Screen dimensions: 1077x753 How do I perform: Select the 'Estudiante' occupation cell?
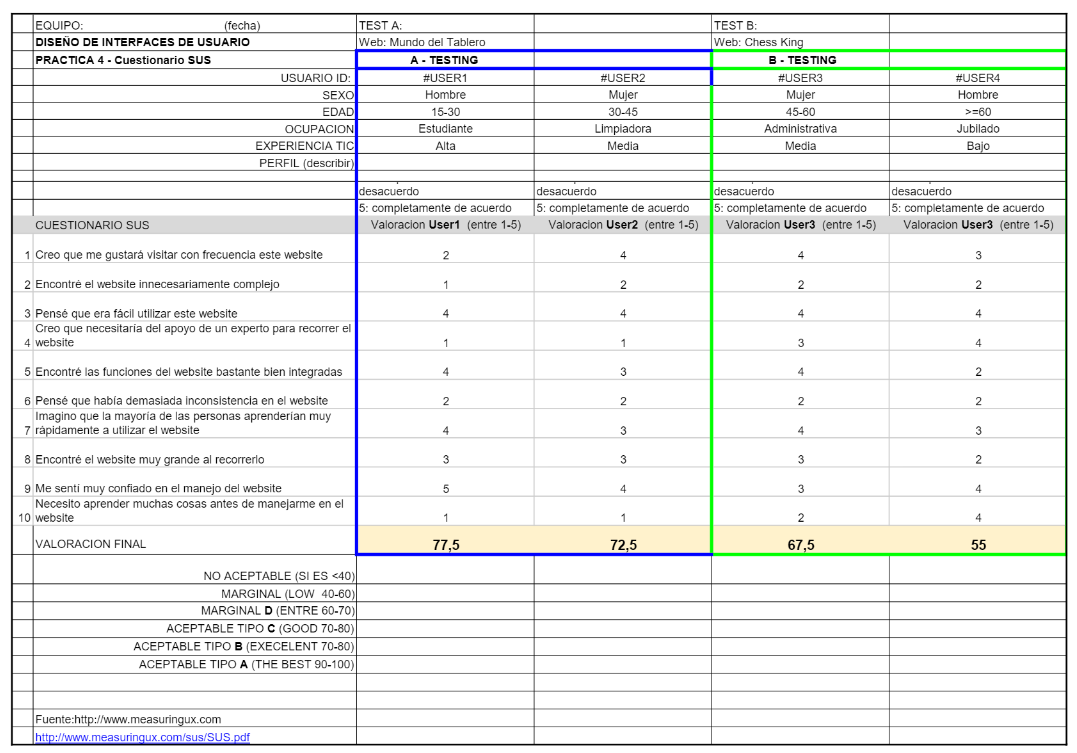pos(445,128)
